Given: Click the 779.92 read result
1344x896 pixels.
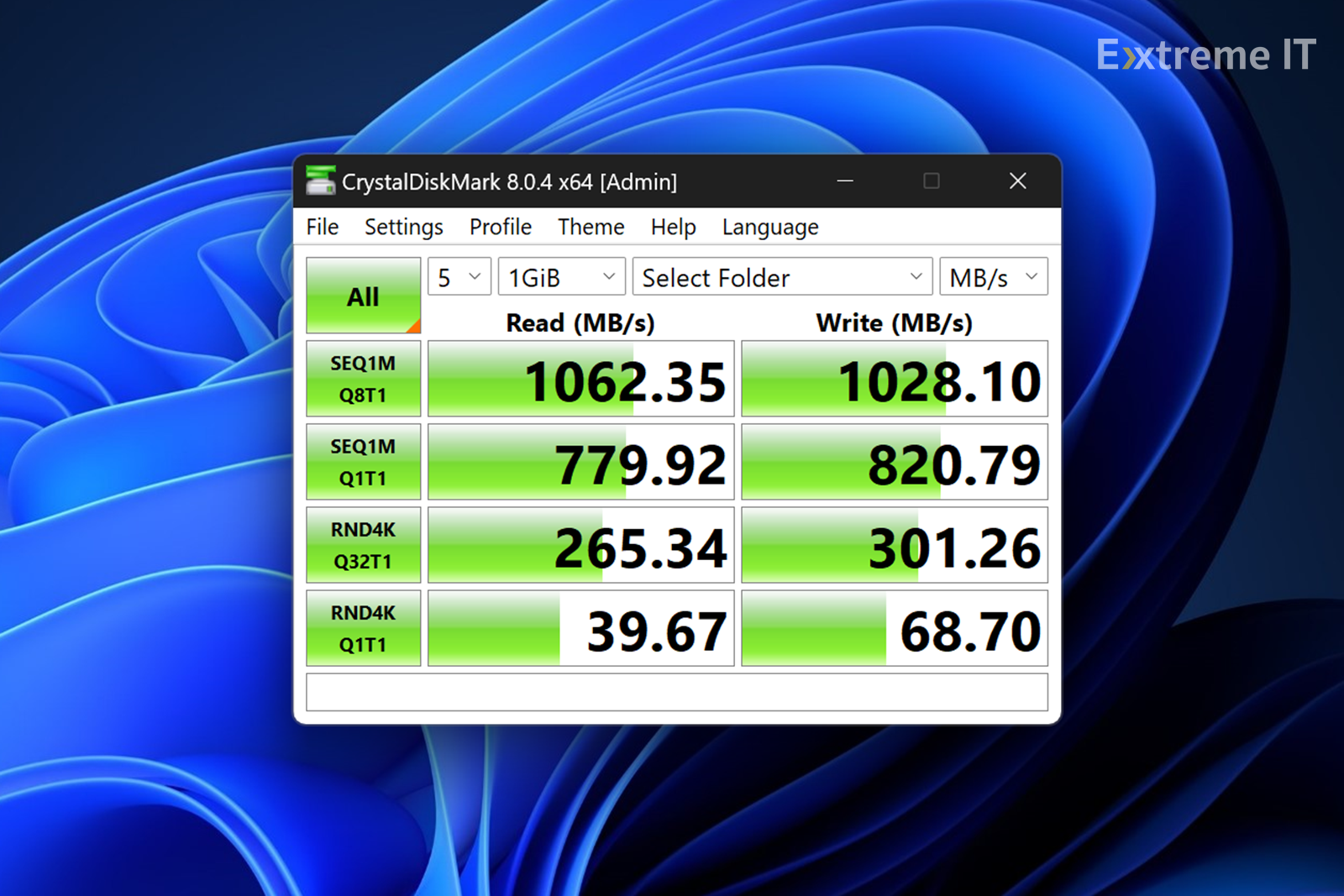Looking at the screenshot, I should tap(581, 462).
